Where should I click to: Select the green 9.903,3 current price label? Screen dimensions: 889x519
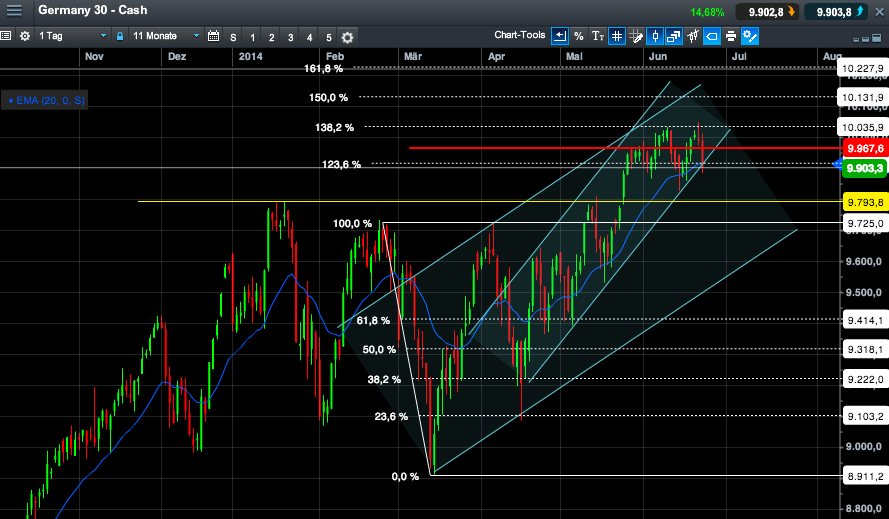click(865, 168)
